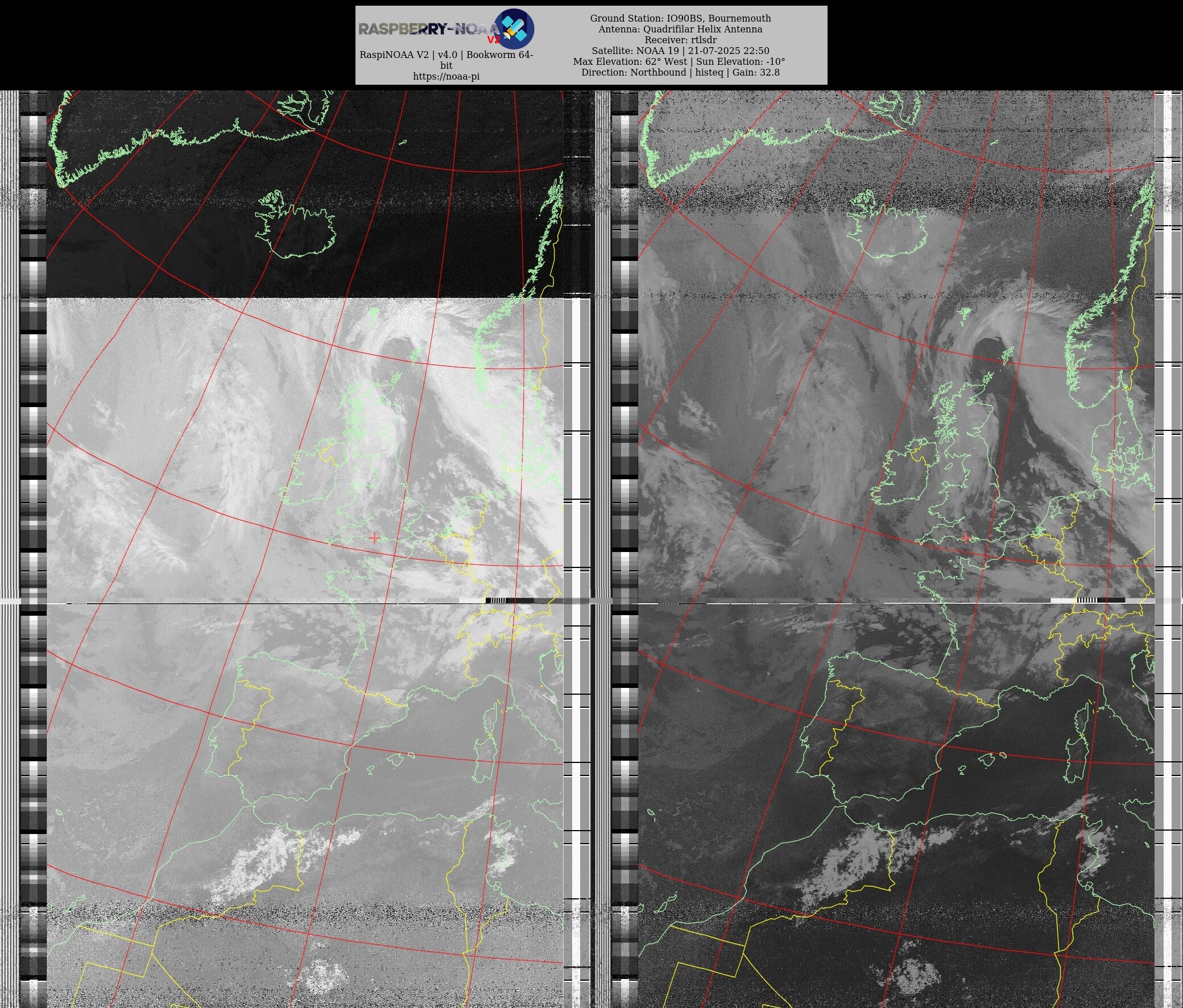The image size is (1183, 1008).
Task: Select the 'Satellite: NOAA 19' date line
Action: point(680,51)
